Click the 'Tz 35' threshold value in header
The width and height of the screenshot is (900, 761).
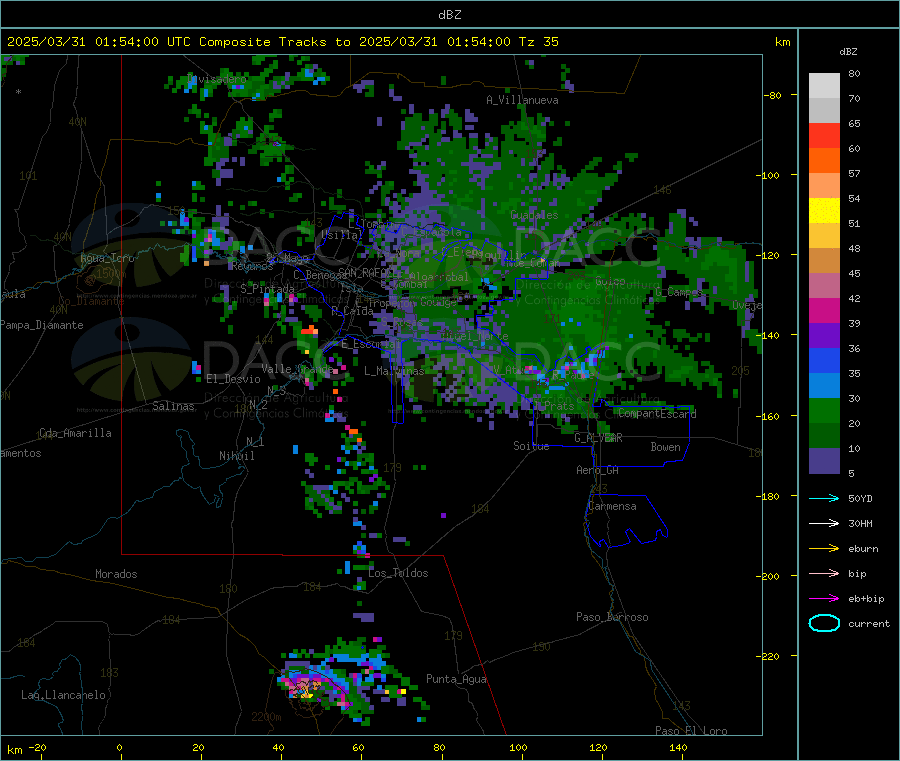coord(538,42)
